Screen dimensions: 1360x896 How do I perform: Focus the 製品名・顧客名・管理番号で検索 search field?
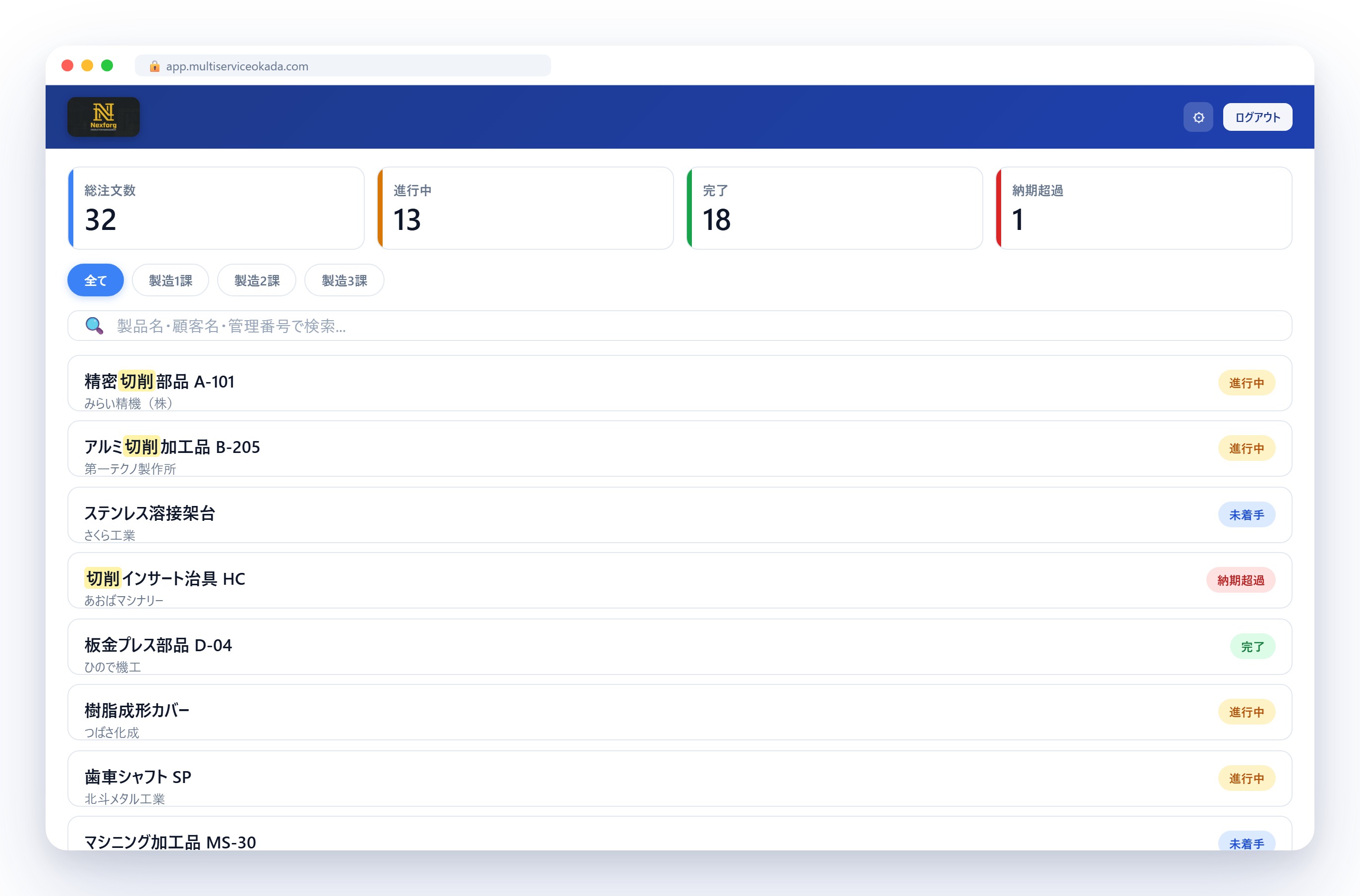click(x=680, y=326)
